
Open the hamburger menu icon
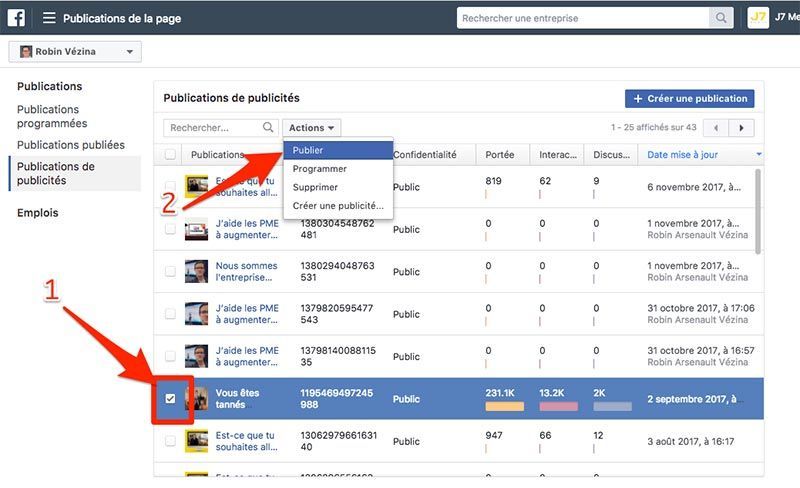pos(49,18)
